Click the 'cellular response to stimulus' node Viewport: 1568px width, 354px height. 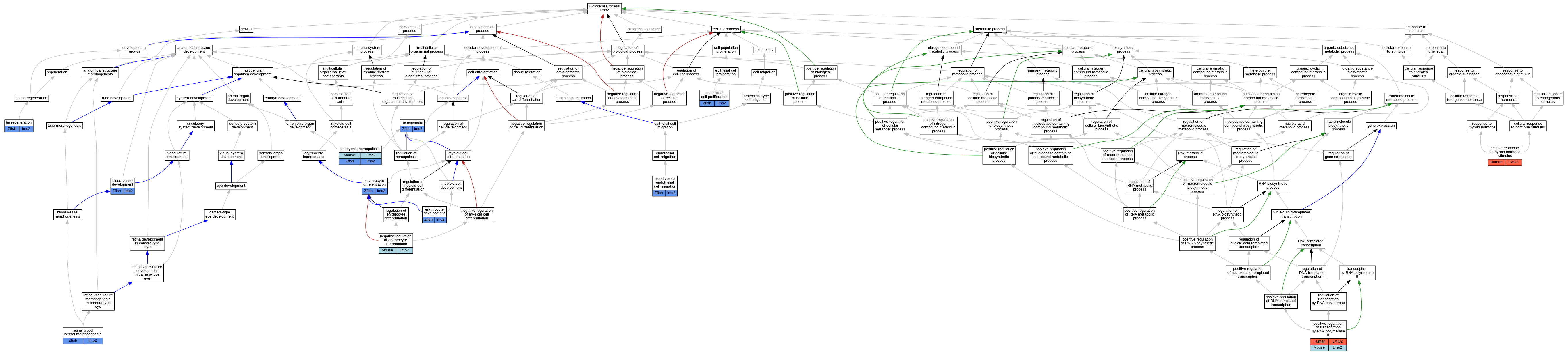pyautogui.click(x=1396, y=50)
